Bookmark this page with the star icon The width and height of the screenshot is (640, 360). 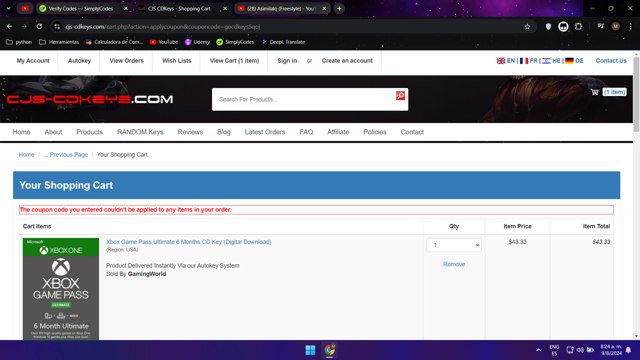pyautogui.click(x=527, y=27)
